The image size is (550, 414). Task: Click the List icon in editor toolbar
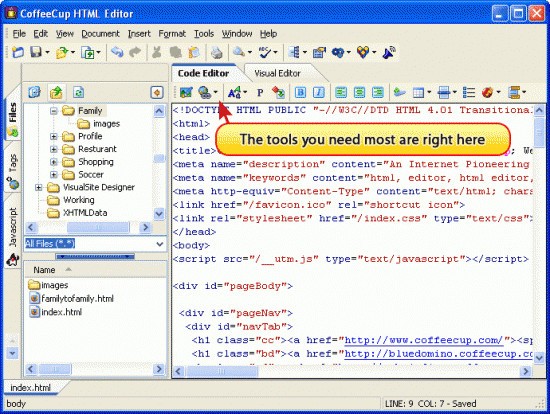click(x=469, y=93)
